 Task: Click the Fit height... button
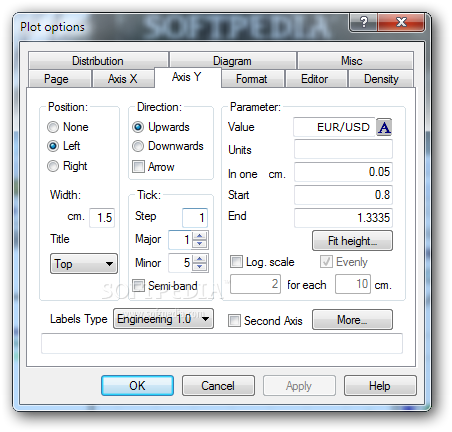[352, 240]
